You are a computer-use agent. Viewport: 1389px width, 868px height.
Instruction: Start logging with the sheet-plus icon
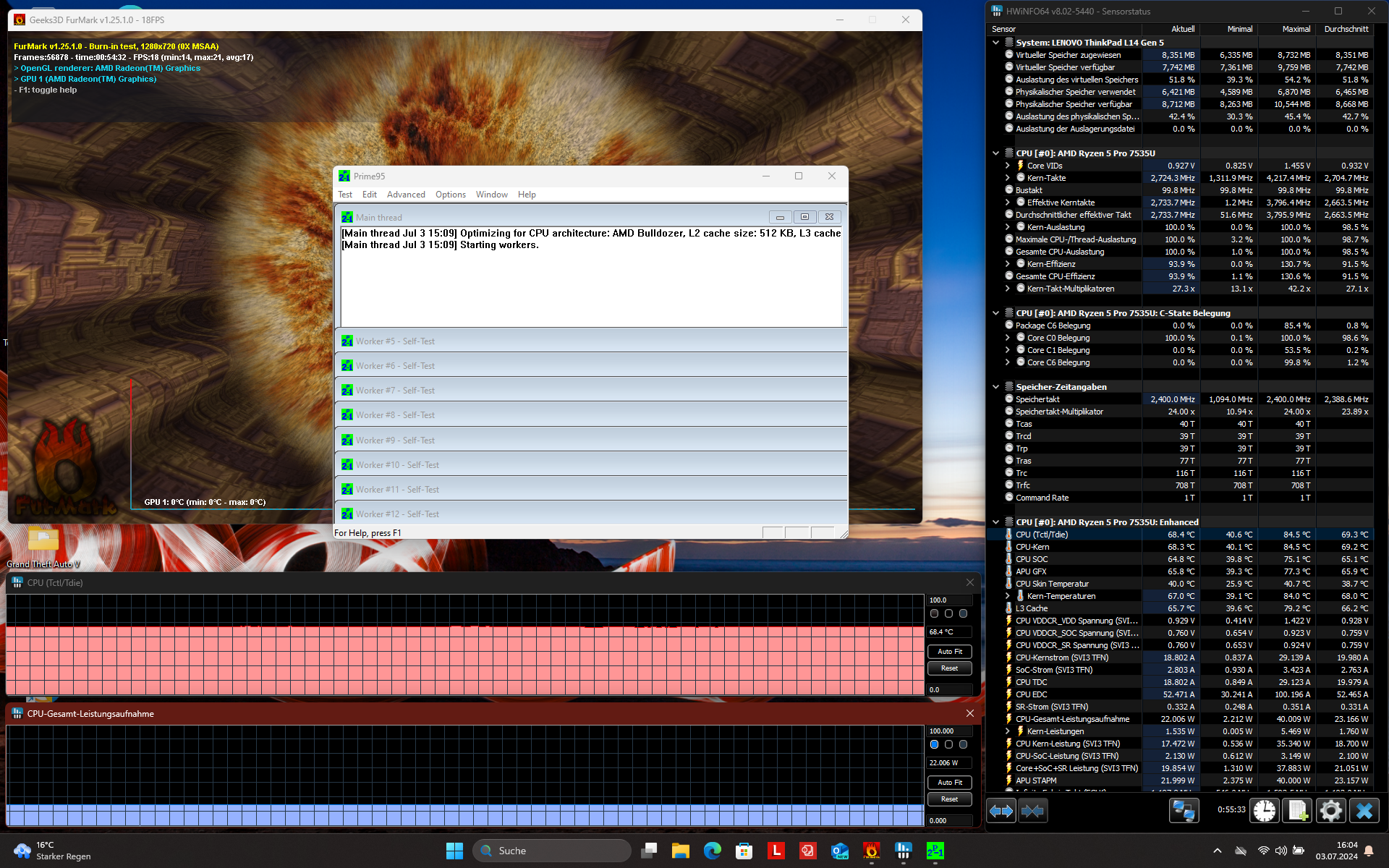pyautogui.click(x=1297, y=811)
